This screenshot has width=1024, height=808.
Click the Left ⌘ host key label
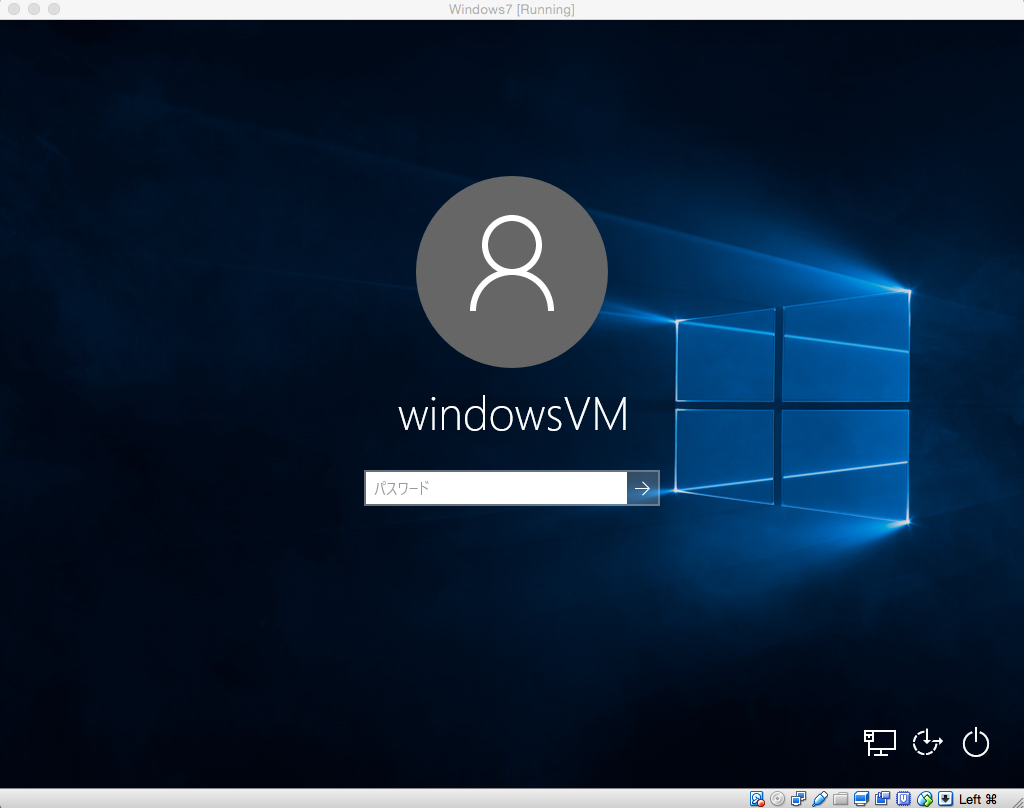point(978,800)
